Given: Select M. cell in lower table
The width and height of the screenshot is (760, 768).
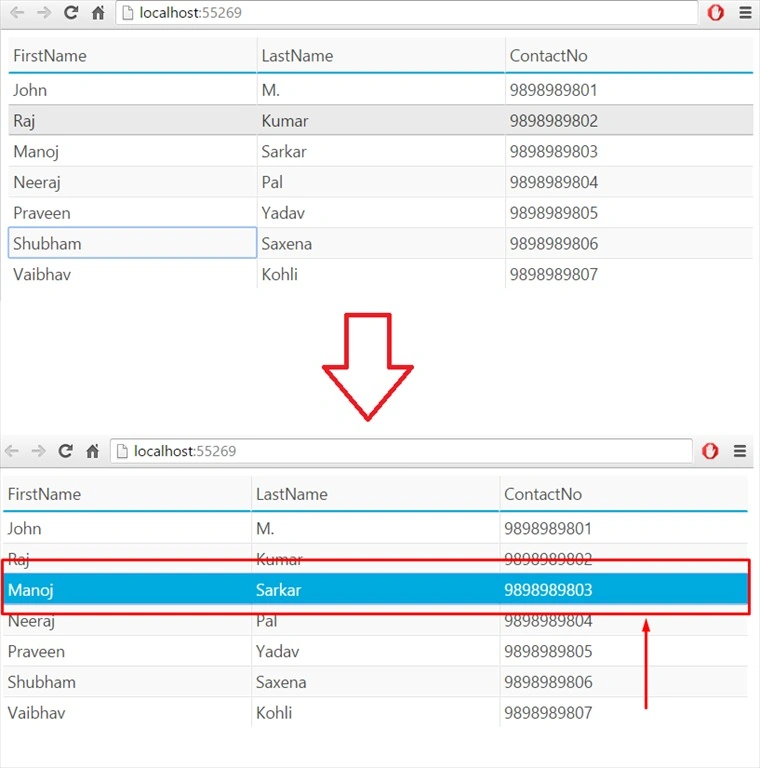Looking at the screenshot, I should 376,528.
